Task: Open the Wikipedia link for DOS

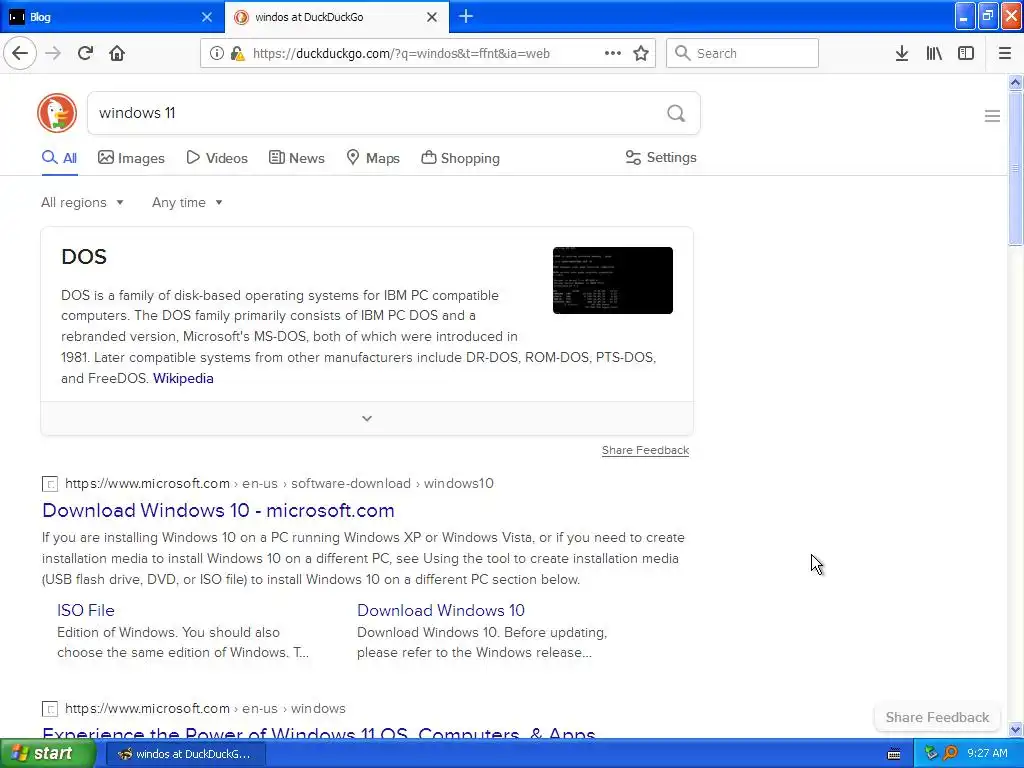Action: click(x=183, y=378)
